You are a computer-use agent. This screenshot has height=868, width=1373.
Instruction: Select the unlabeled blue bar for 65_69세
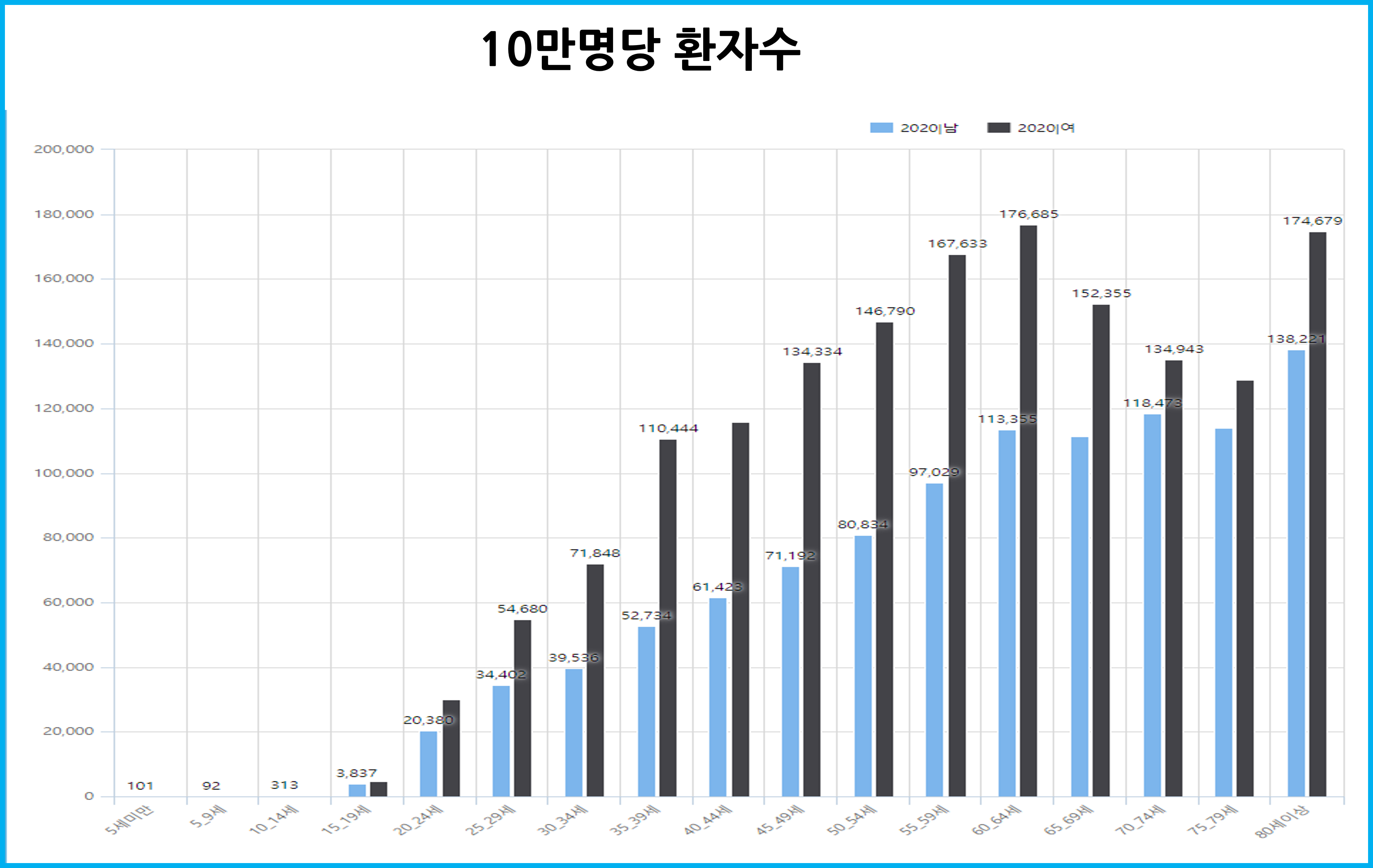[1079, 617]
